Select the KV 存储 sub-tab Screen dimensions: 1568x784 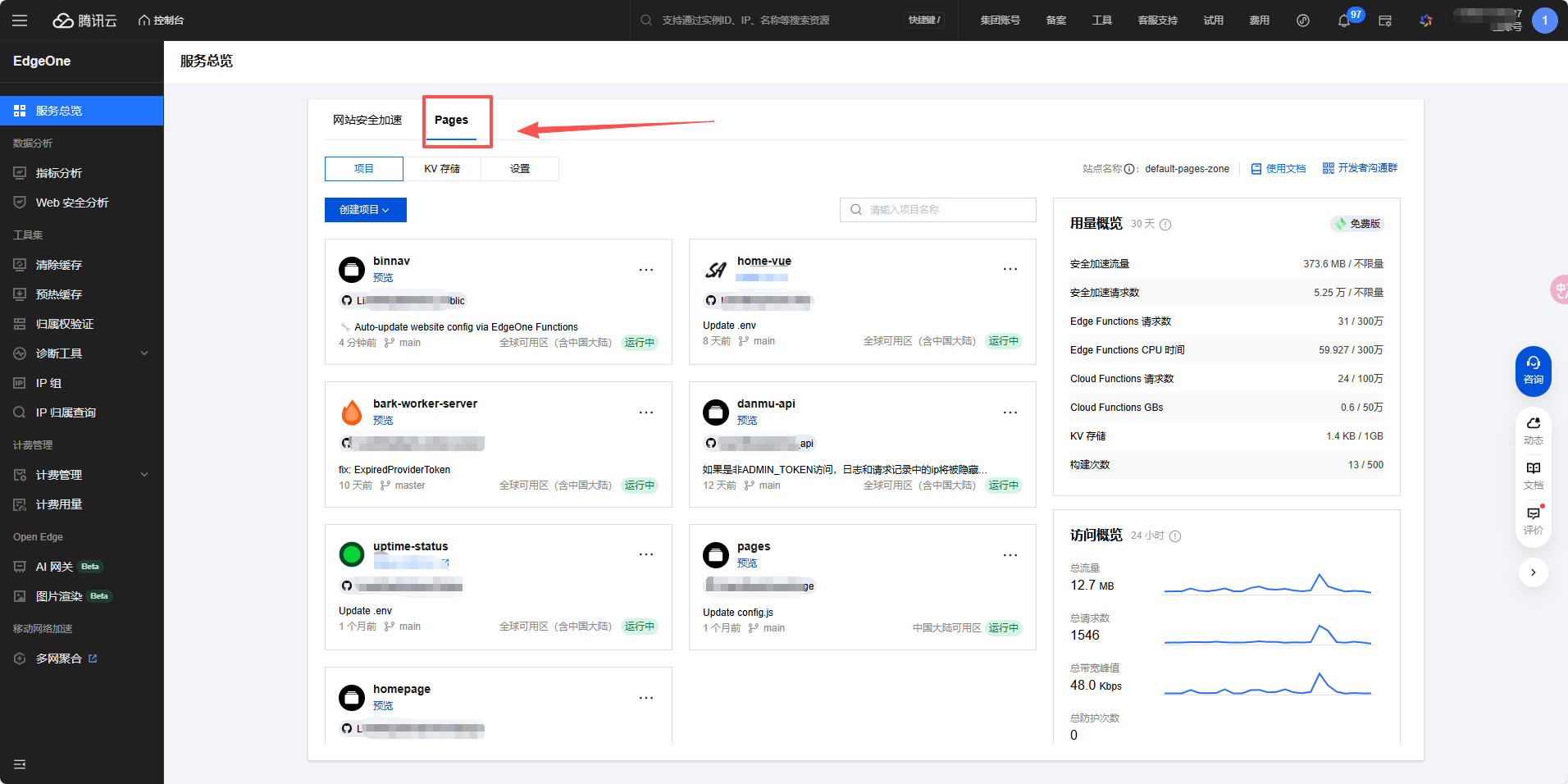pos(442,169)
